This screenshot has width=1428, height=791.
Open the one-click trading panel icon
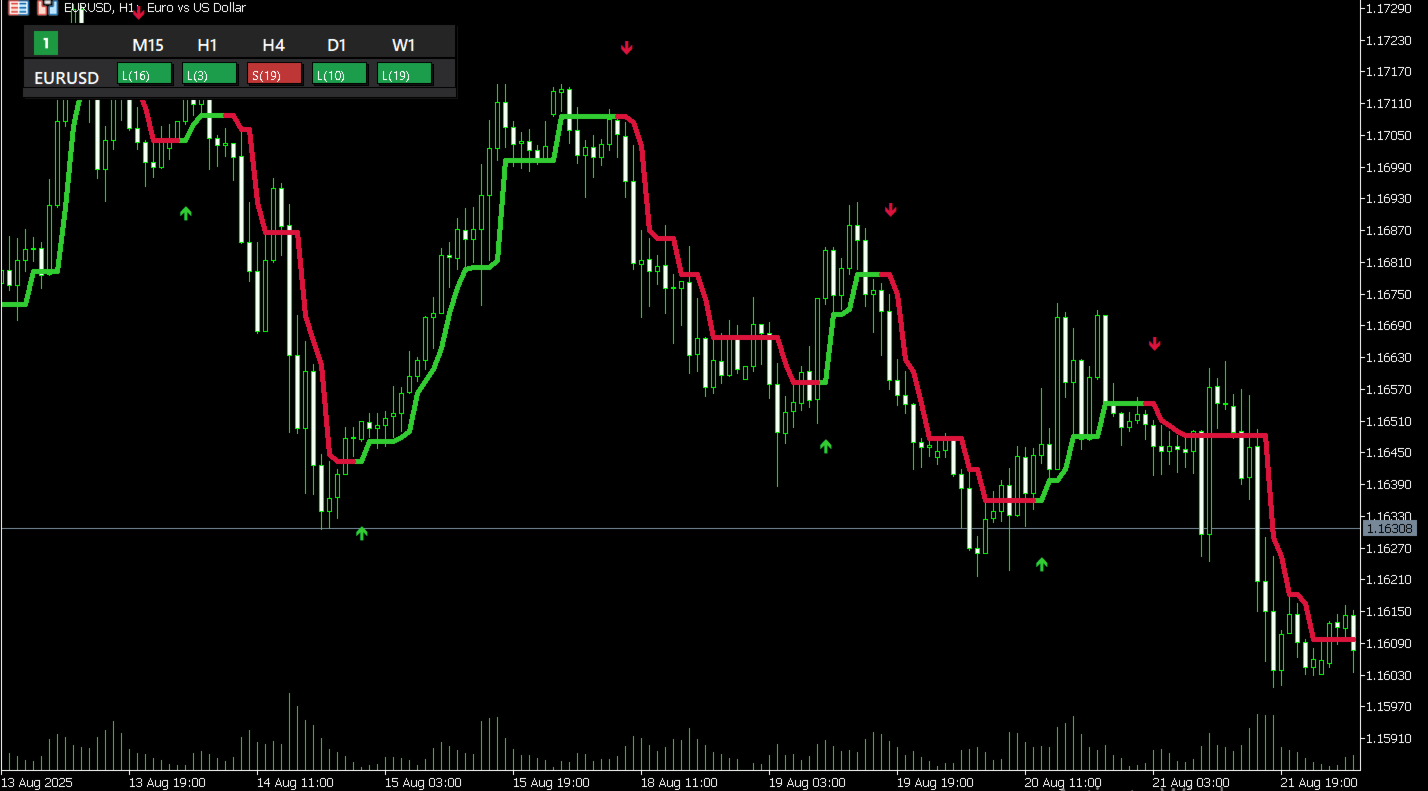click(x=47, y=7)
